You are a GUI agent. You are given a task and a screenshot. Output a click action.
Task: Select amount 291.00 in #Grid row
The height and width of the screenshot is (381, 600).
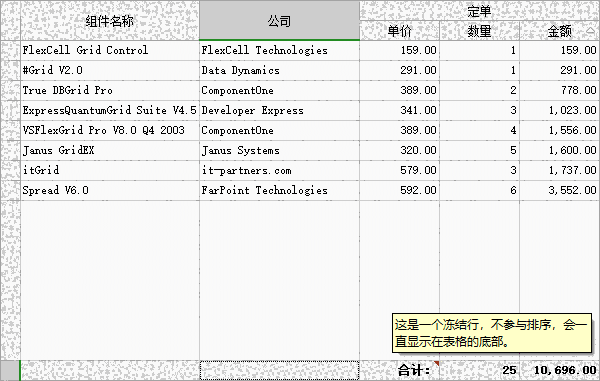[559, 70]
